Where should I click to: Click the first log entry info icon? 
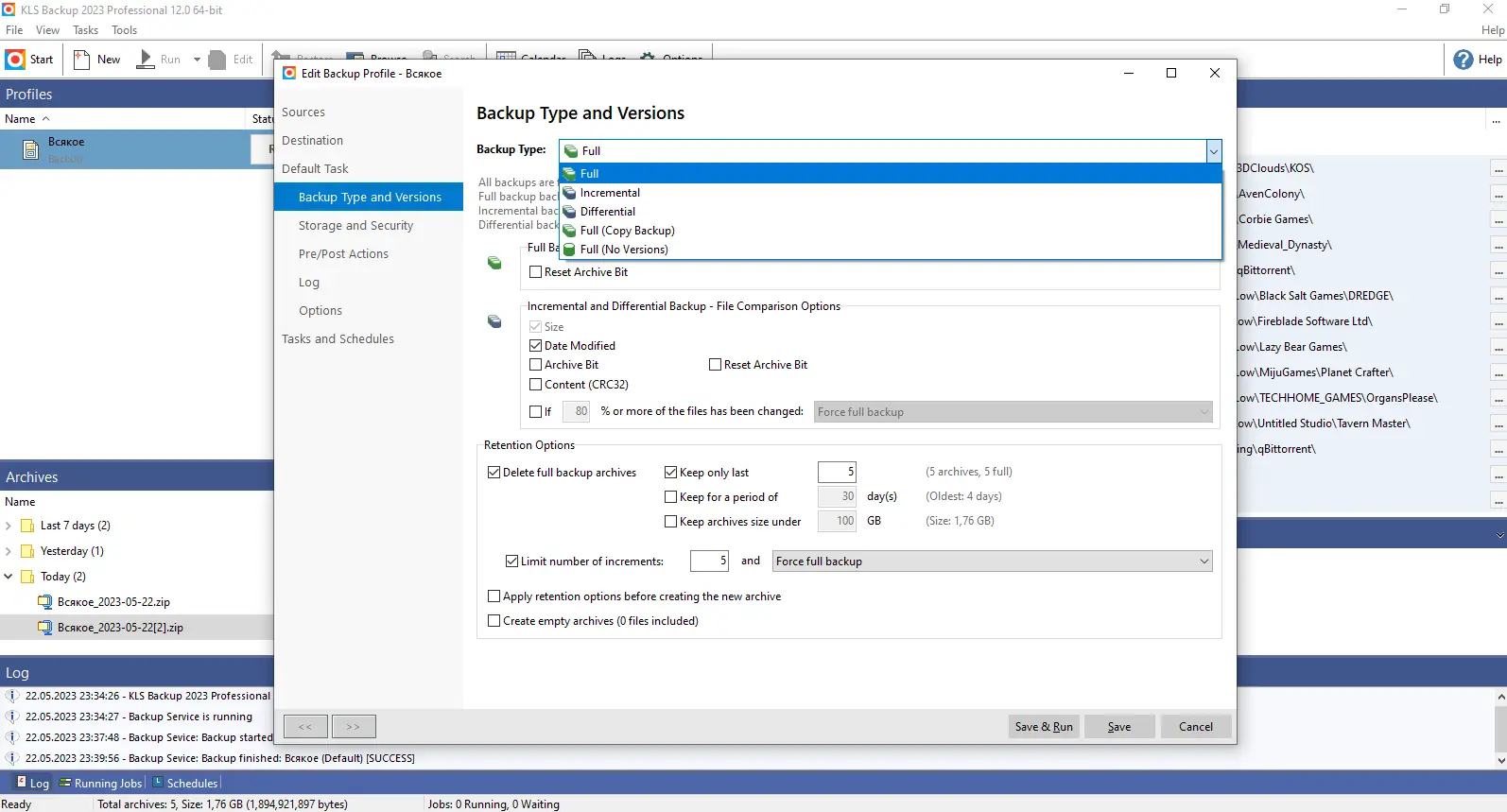click(x=13, y=696)
